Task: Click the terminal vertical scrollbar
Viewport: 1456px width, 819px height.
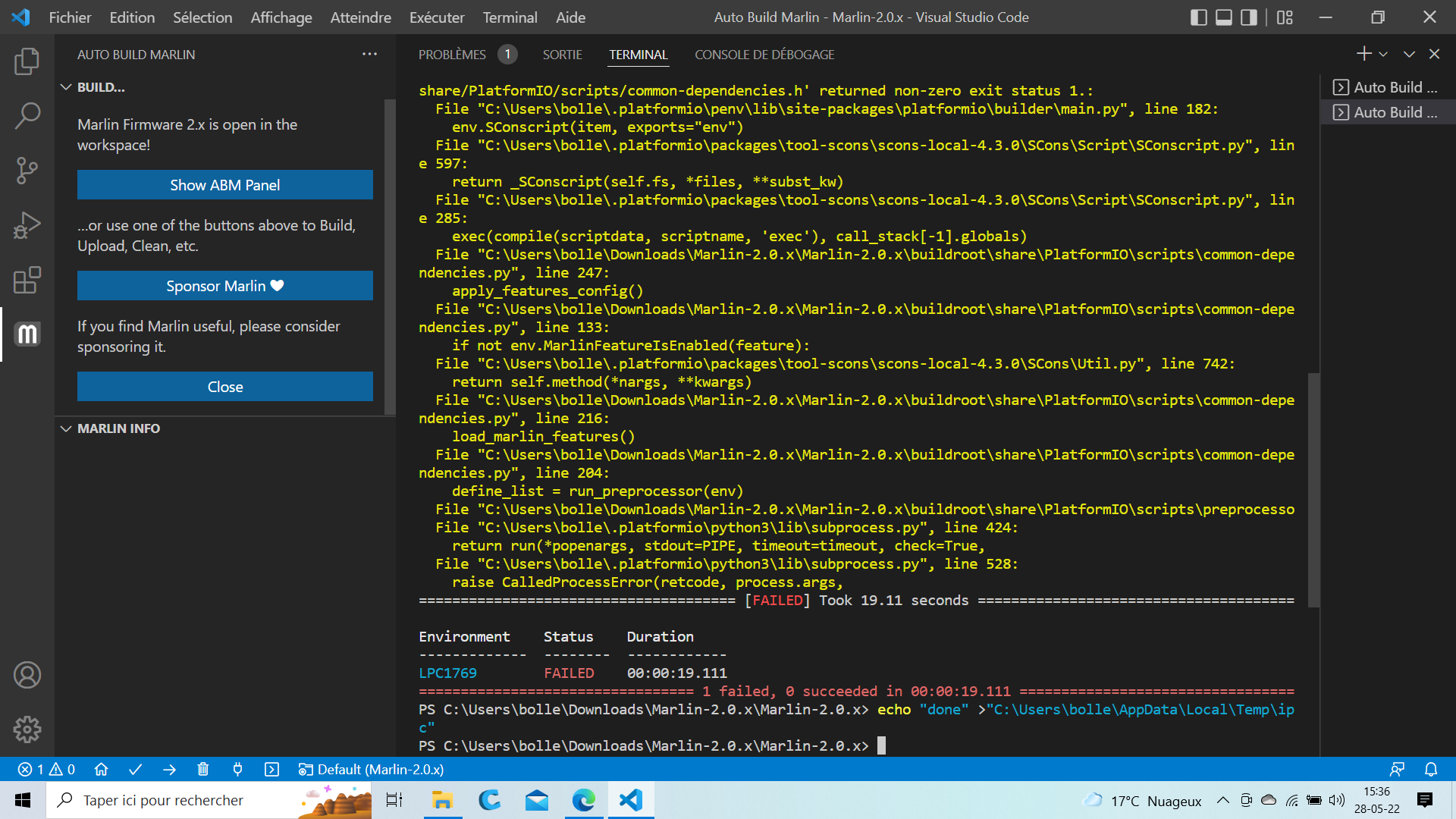Action: 1314,489
